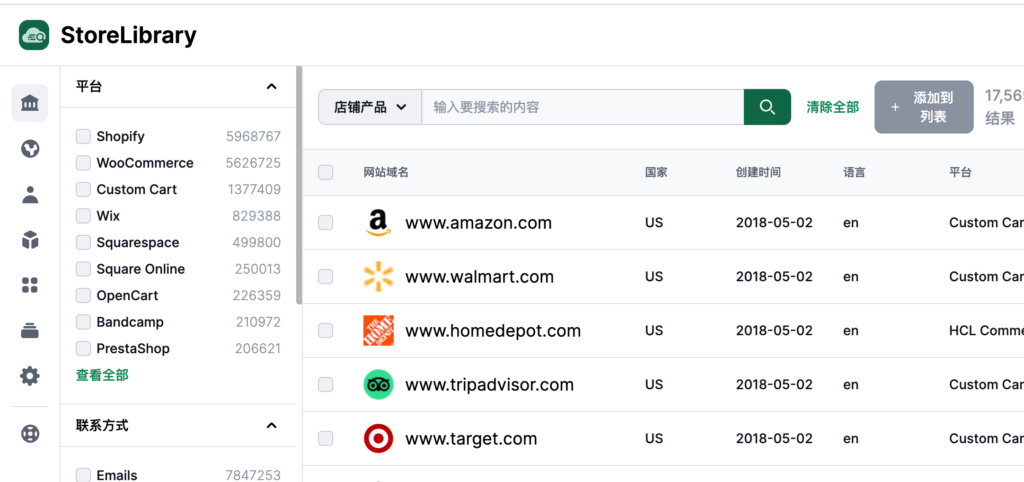
Task: Collapse the 联系方式 filter section
Action: tap(272, 426)
